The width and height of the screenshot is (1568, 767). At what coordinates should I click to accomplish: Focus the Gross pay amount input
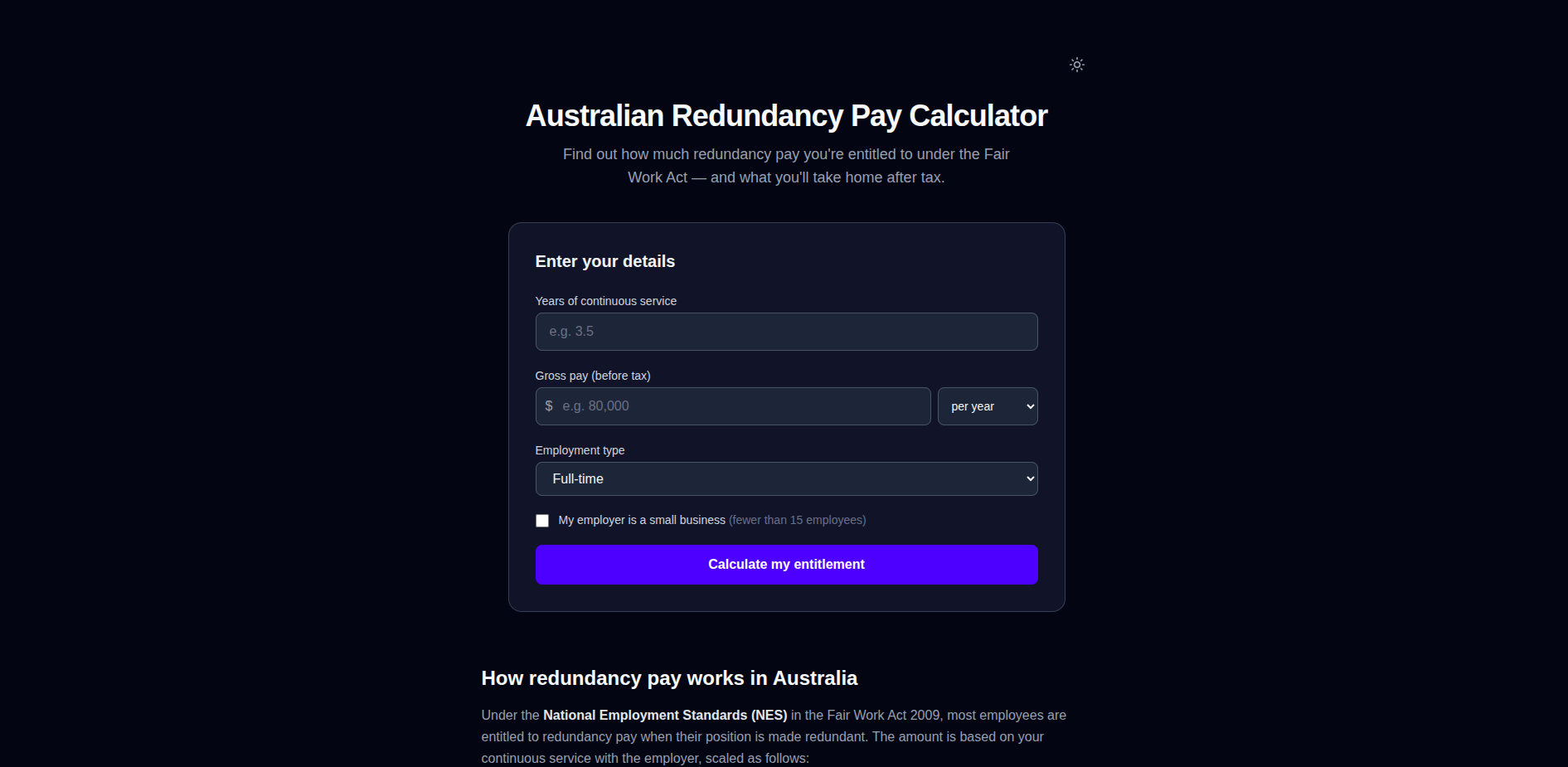tap(742, 406)
